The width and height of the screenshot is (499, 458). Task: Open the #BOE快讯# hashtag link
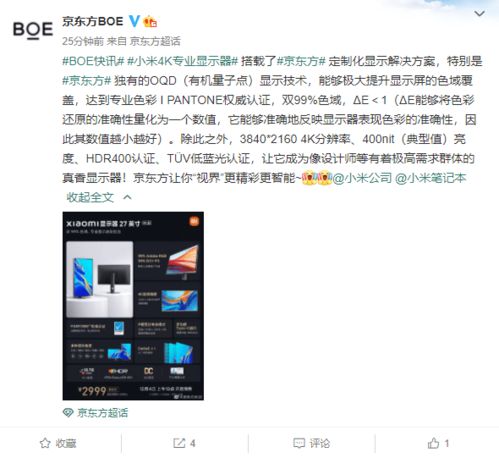pos(93,61)
